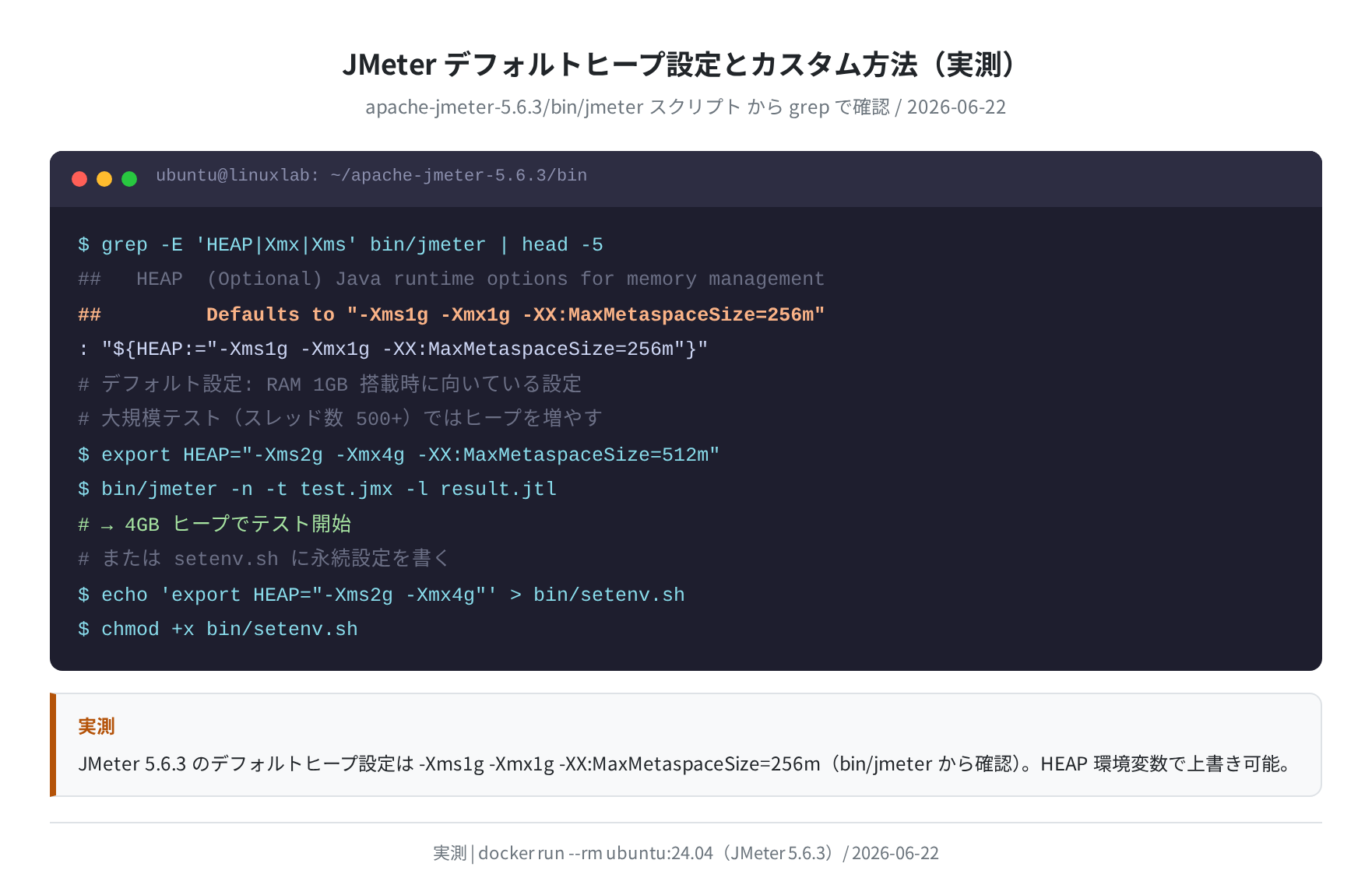
Task: Click comment mentioning スレッド数 500+
Action: [340, 419]
